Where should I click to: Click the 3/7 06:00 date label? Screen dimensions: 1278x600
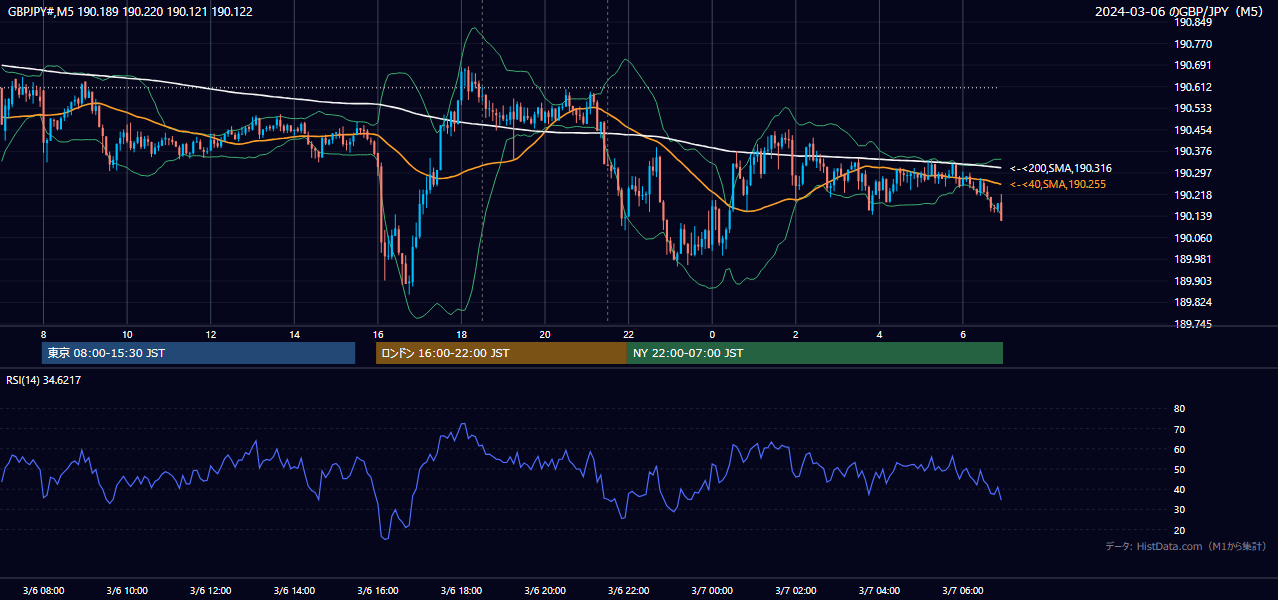point(962,590)
